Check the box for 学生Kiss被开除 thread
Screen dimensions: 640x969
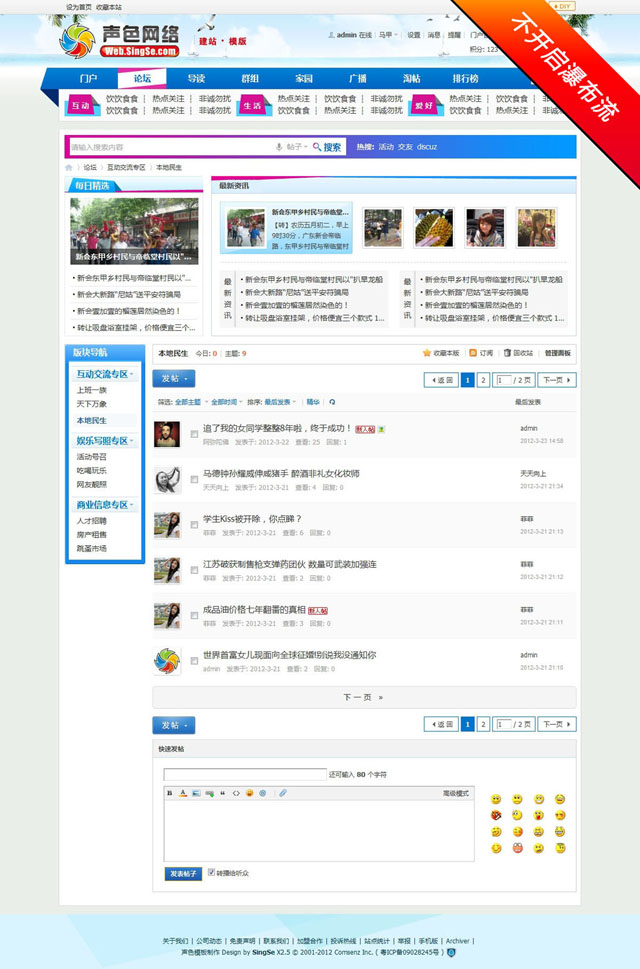(194, 525)
